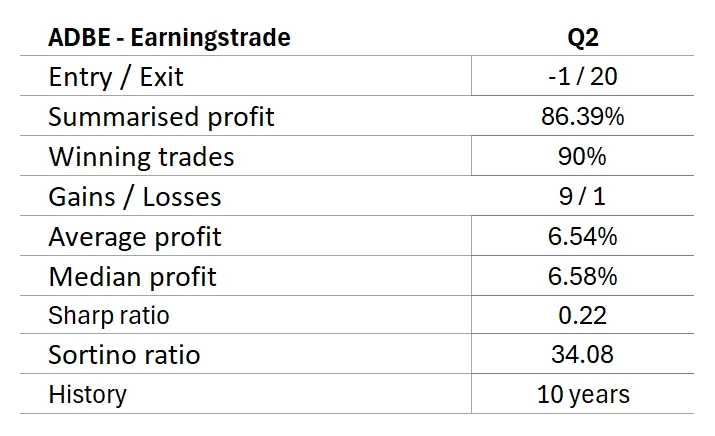Click the Entry / Exit row label

(x=116, y=77)
